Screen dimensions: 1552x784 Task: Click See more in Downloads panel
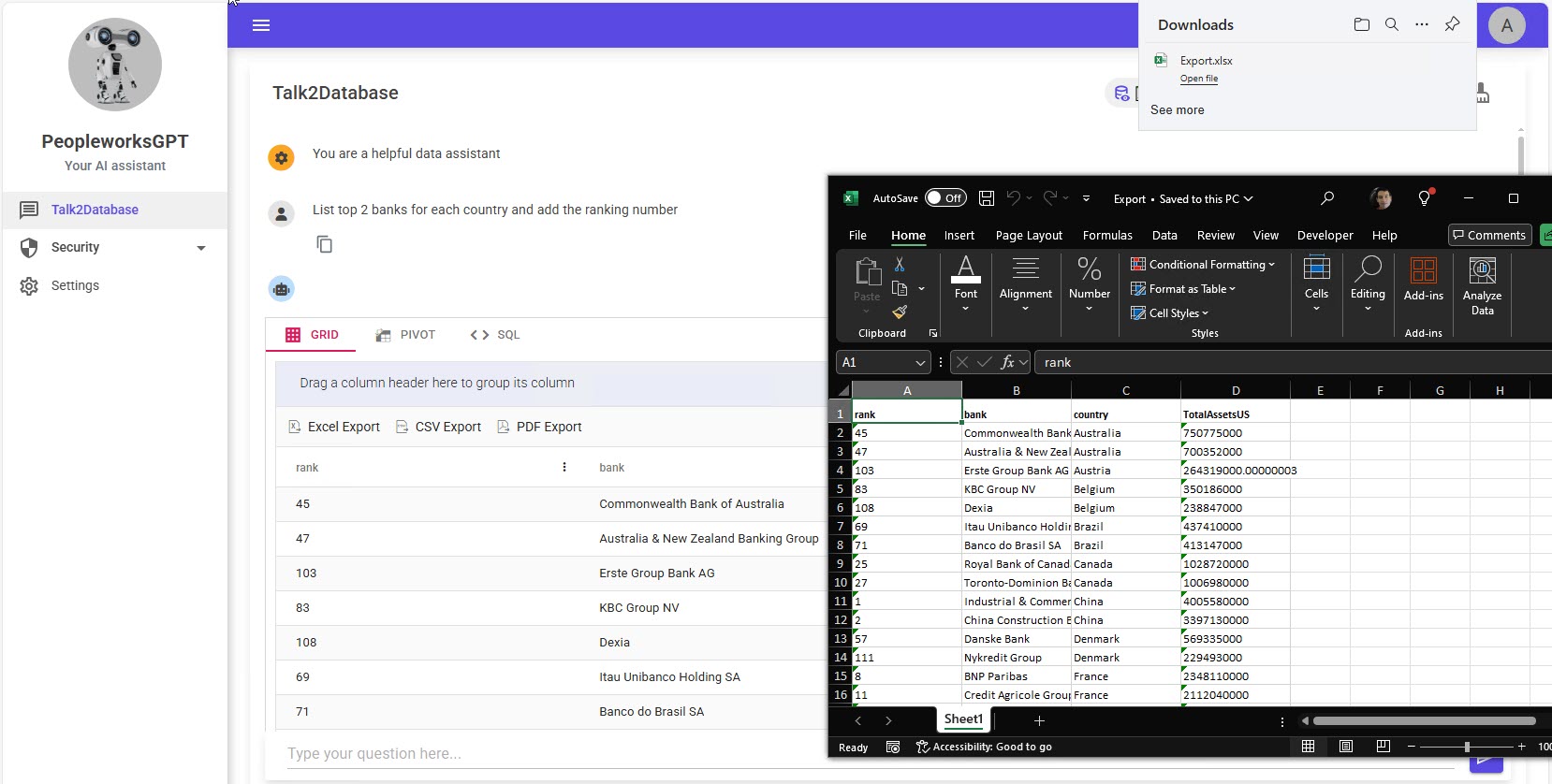point(1178,109)
